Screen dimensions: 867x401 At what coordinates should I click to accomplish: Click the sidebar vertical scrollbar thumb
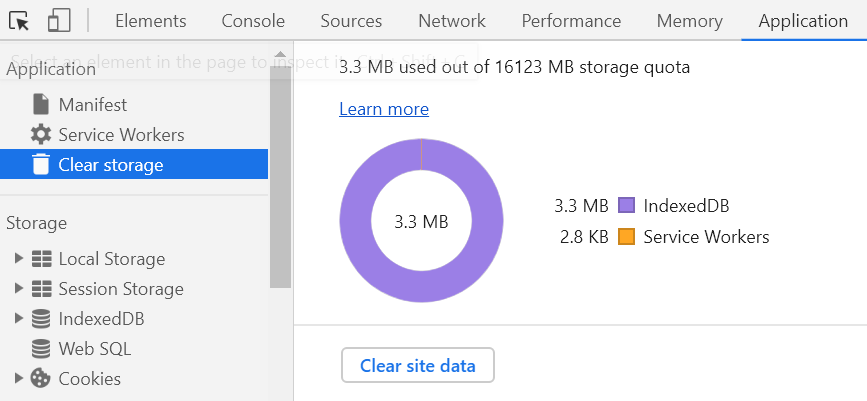[x=280, y=177]
